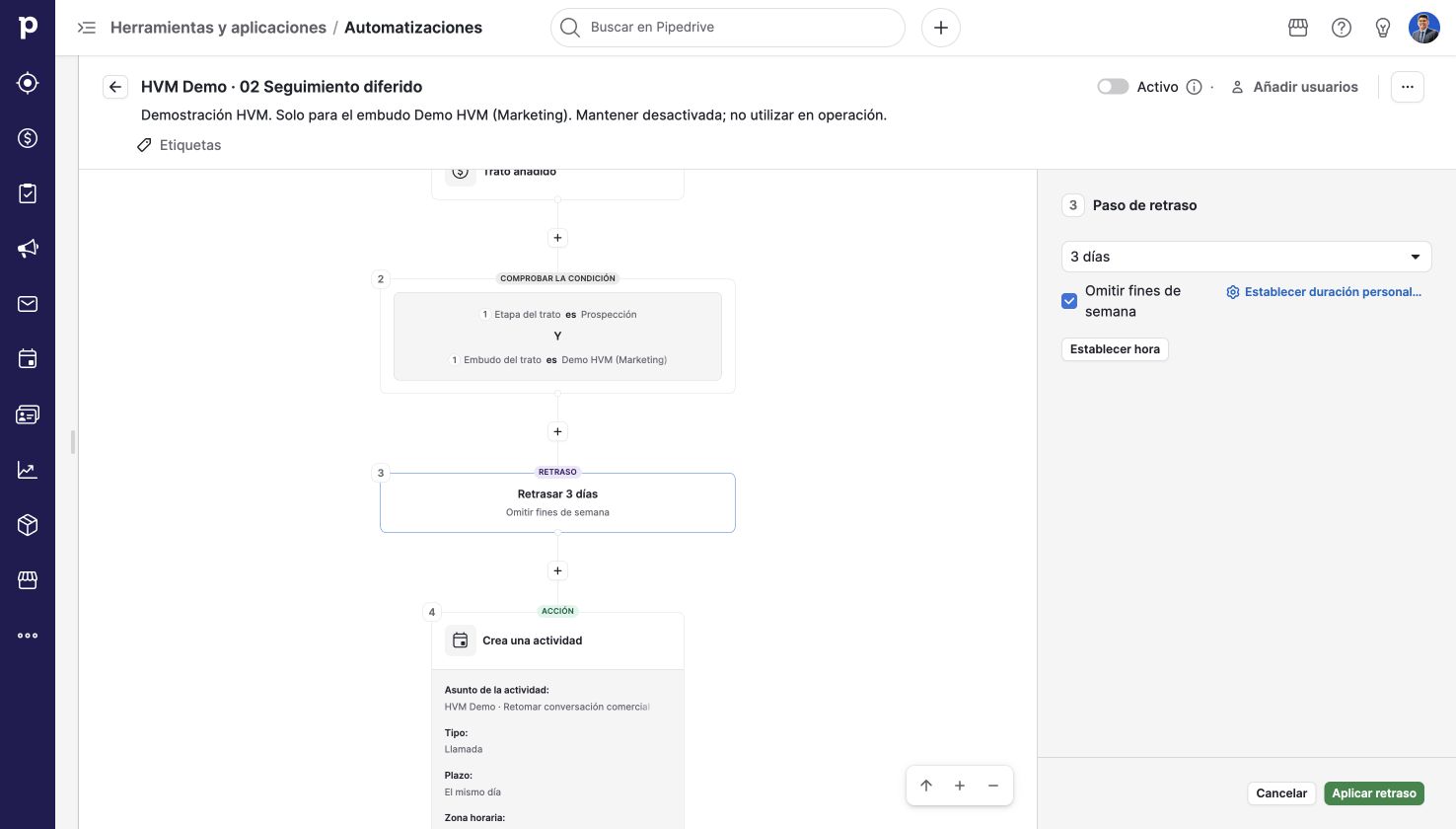Image resolution: width=1456 pixels, height=829 pixels.
Task: Click Herramientas y aplicaciones breadcrumb
Action: [x=218, y=28]
